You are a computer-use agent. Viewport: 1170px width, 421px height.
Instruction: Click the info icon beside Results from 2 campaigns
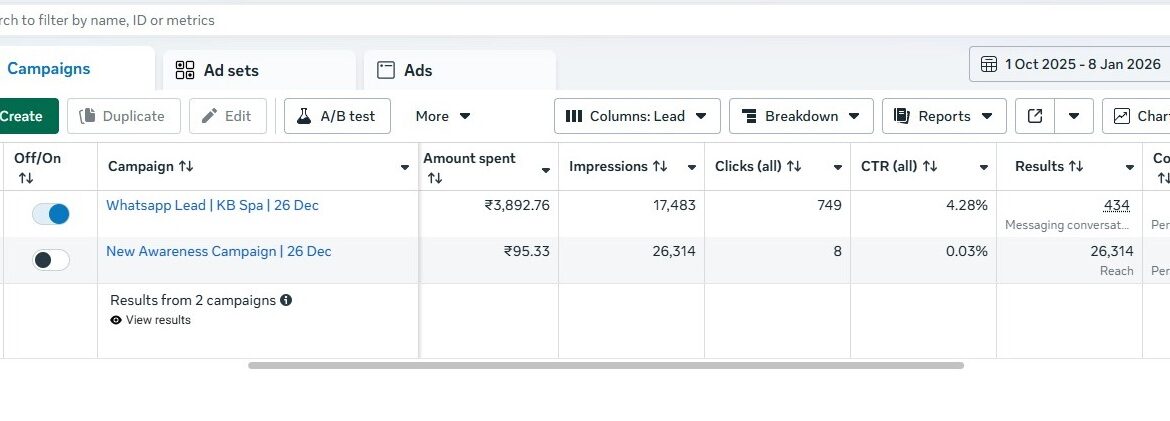[286, 300]
